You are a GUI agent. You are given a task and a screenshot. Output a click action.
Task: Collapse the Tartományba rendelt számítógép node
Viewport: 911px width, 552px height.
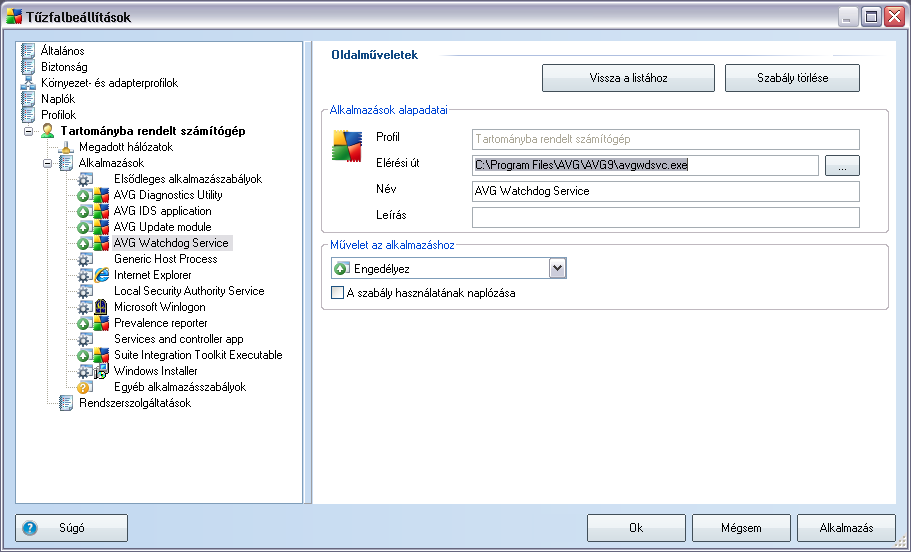pos(28,131)
